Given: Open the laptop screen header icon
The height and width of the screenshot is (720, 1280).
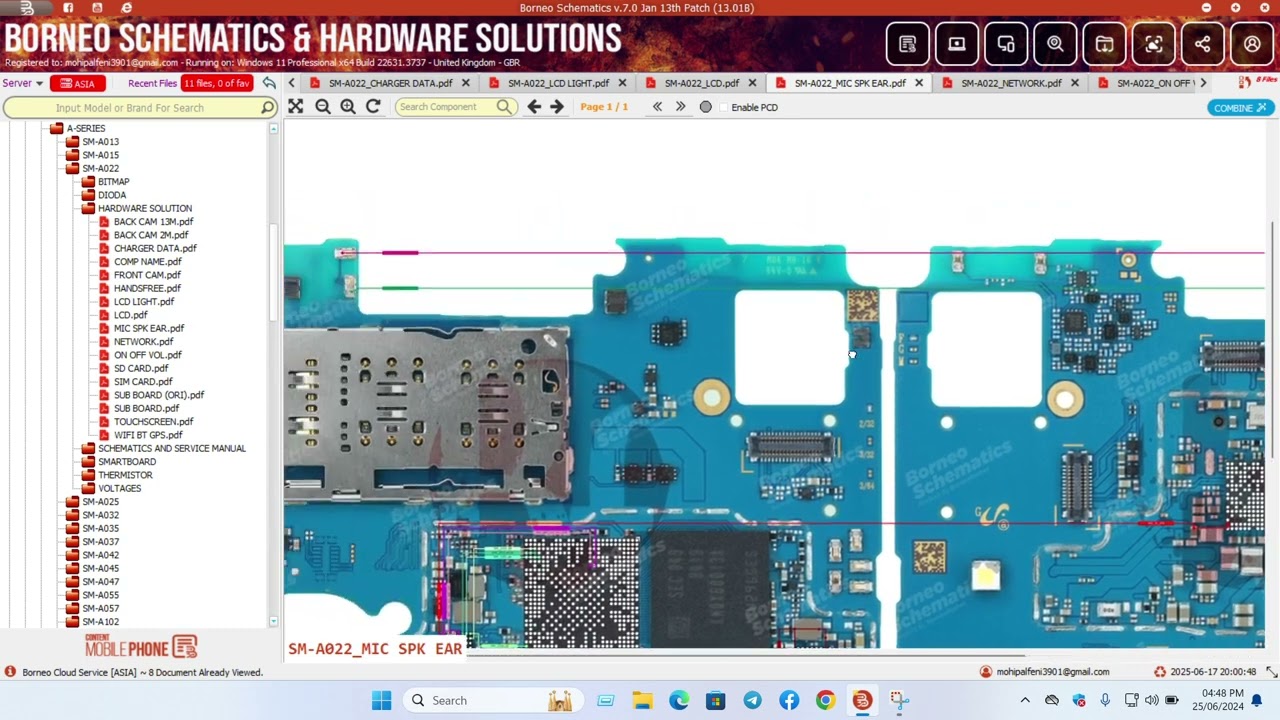Looking at the screenshot, I should coord(956,44).
